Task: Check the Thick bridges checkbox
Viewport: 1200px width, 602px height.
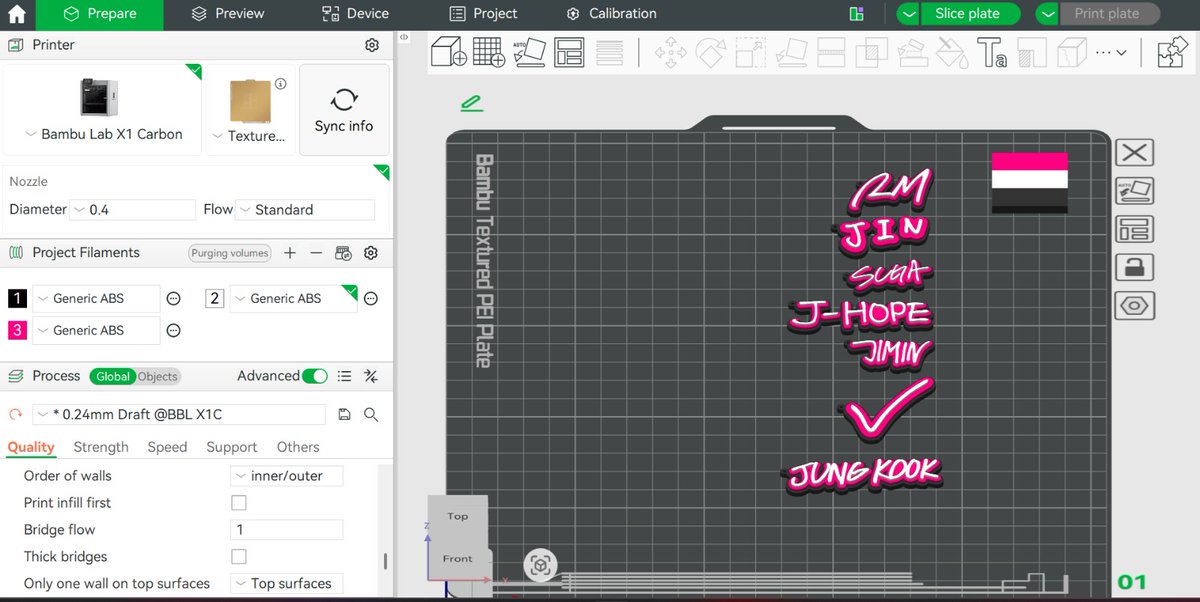Action: [x=239, y=557]
